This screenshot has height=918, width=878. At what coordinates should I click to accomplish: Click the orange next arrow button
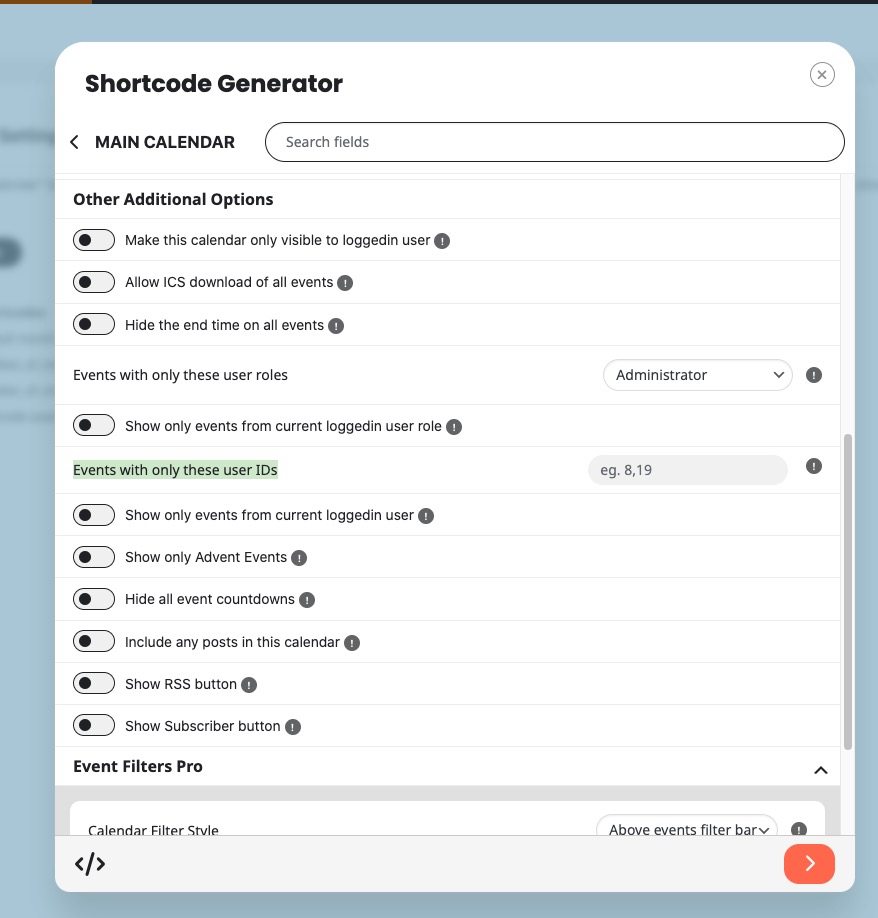(x=810, y=864)
